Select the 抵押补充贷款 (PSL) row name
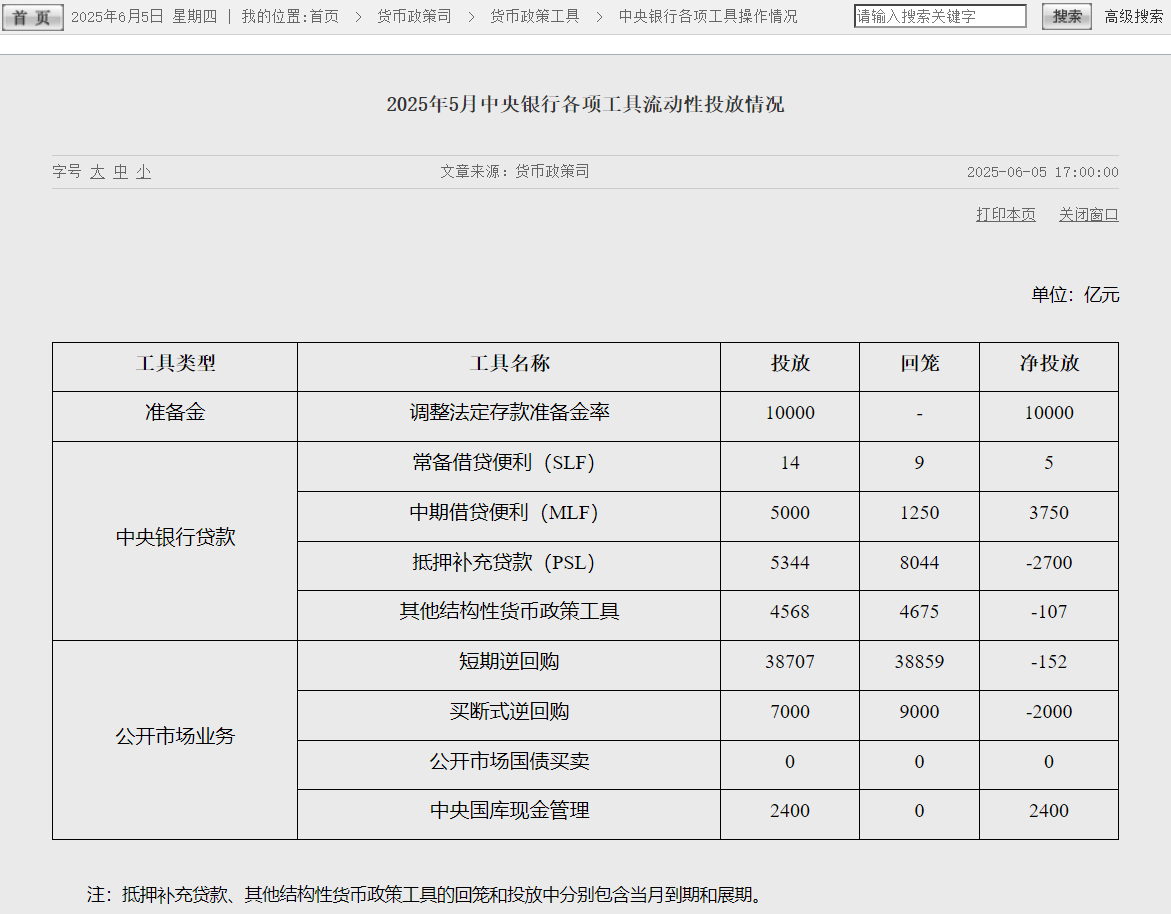This screenshot has width=1171, height=914. (508, 564)
